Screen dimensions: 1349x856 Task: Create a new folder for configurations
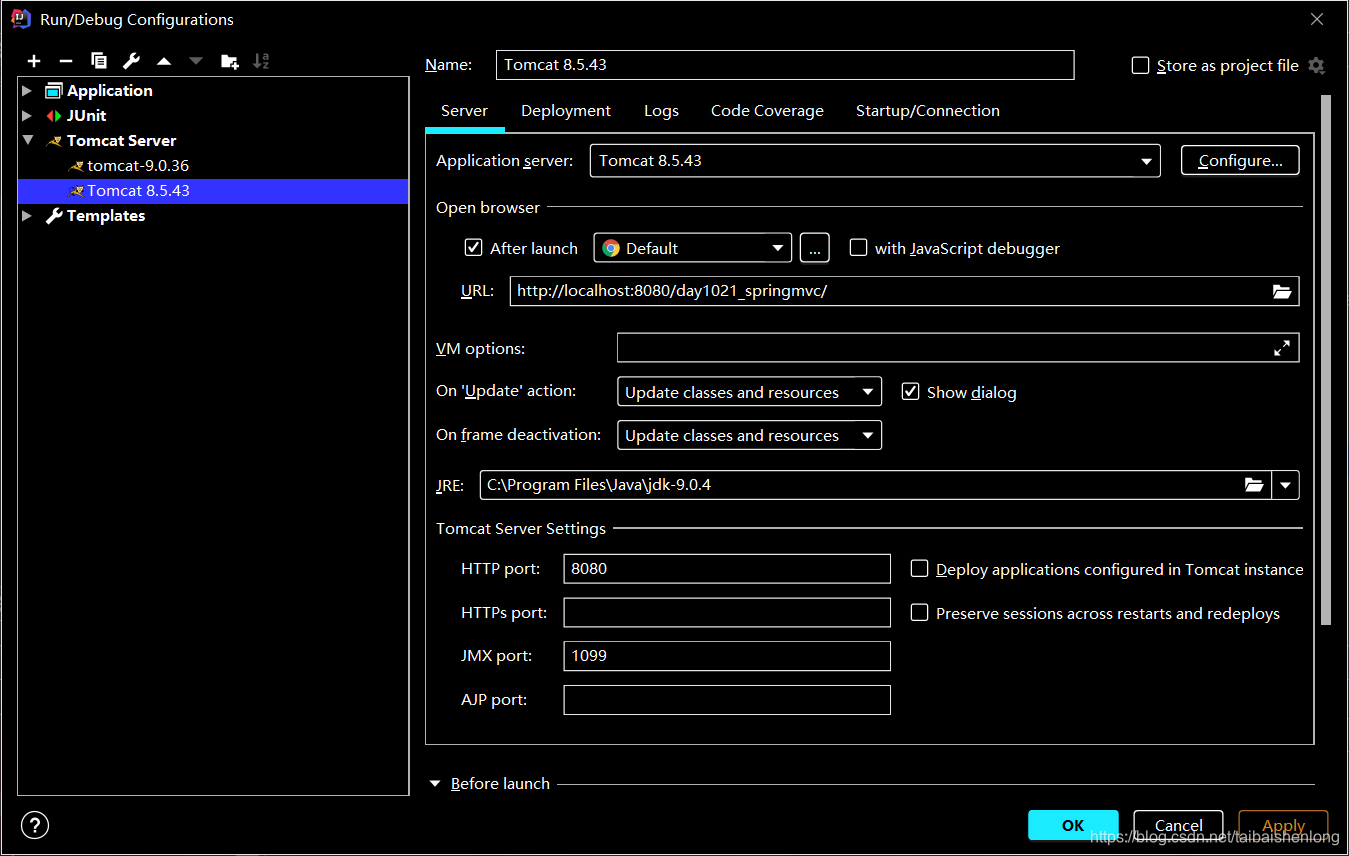pyautogui.click(x=229, y=61)
